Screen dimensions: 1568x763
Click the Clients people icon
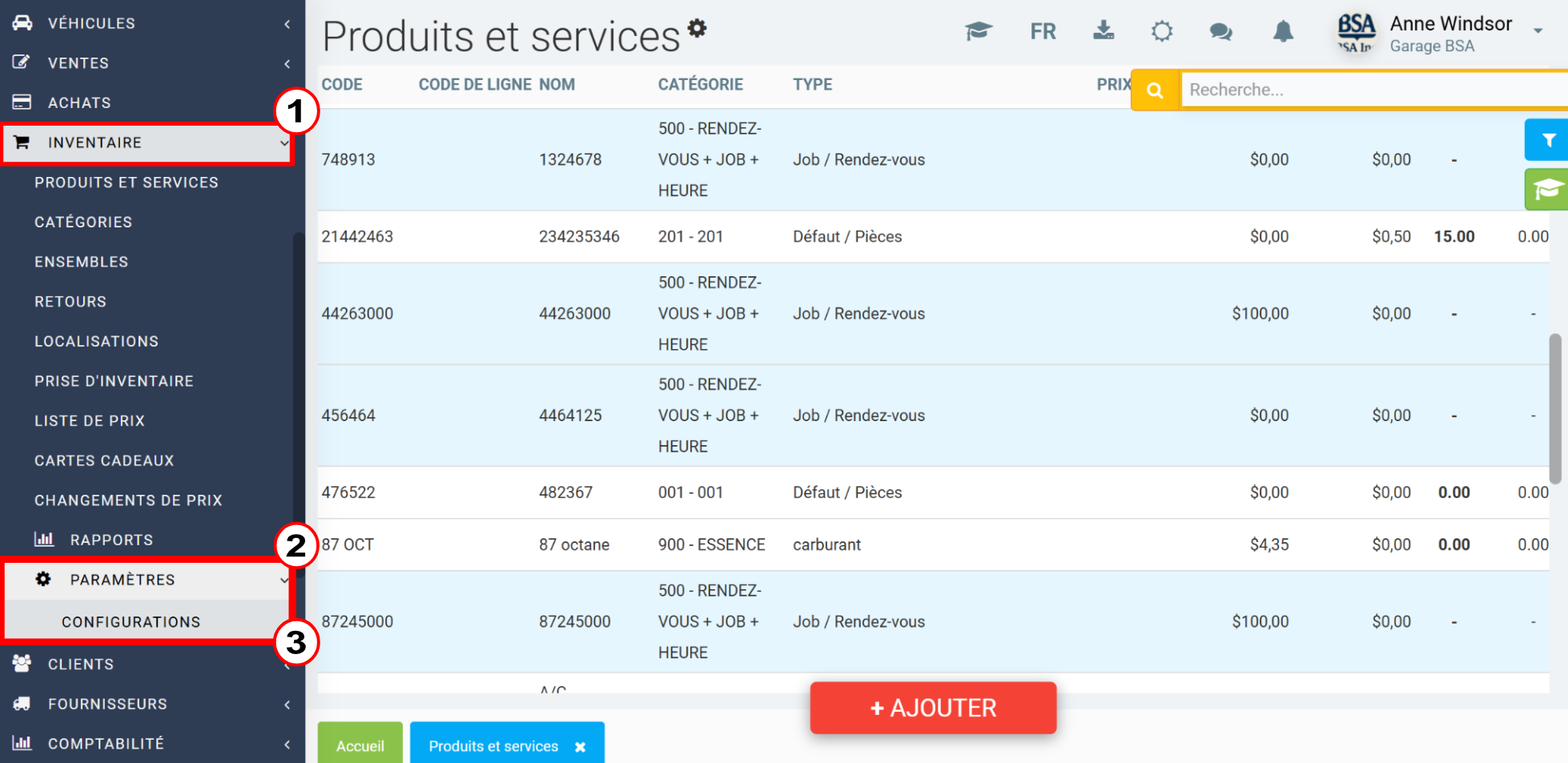click(x=22, y=664)
